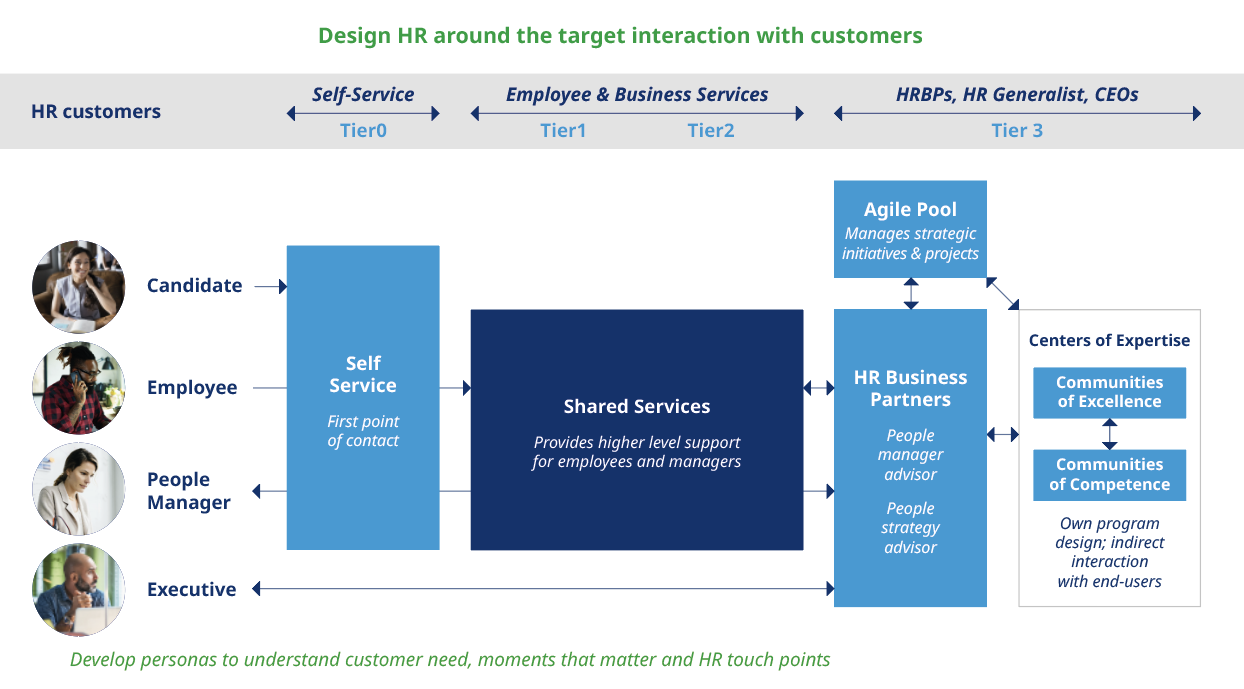Viewport: 1244px width, 689px height.
Task: Select the Executive persona photo
Action: click(78, 590)
